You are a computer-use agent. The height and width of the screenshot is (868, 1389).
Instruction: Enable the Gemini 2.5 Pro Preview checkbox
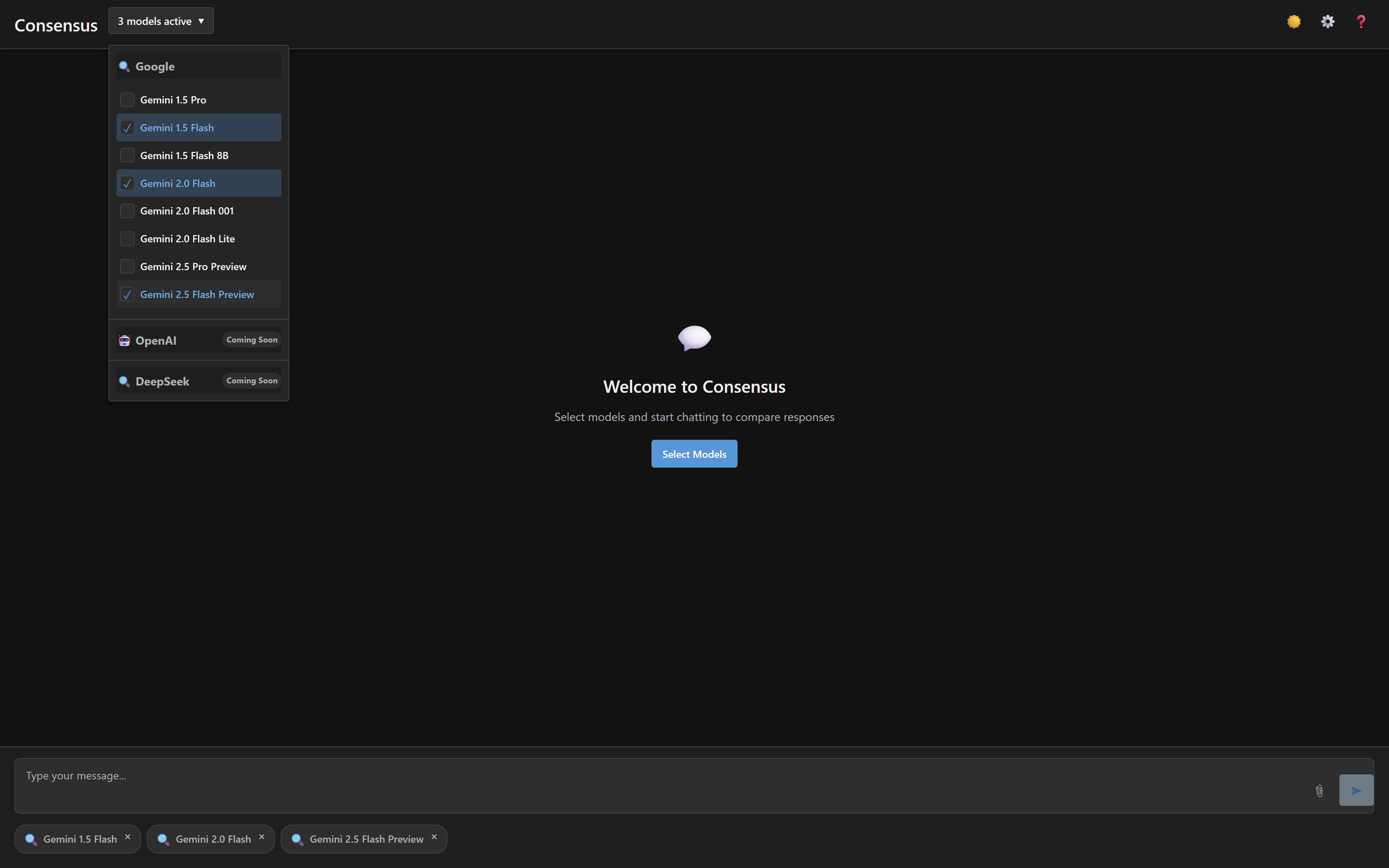click(127, 267)
